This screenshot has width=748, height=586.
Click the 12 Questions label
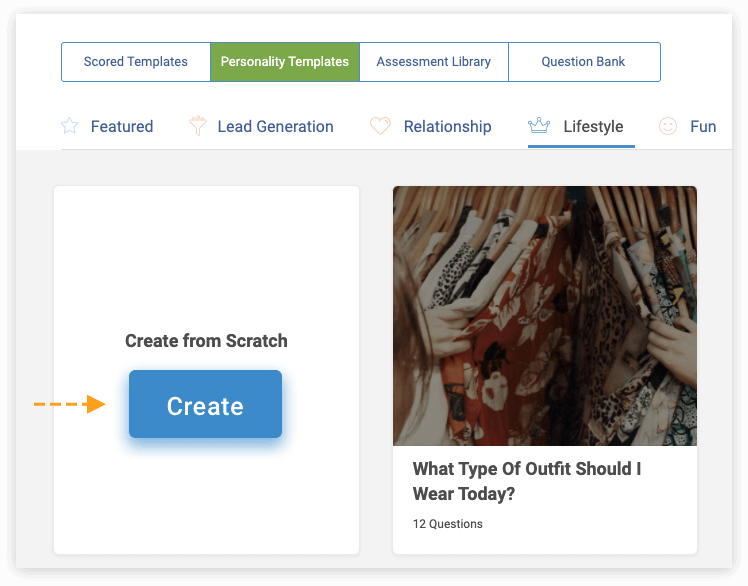(447, 524)
